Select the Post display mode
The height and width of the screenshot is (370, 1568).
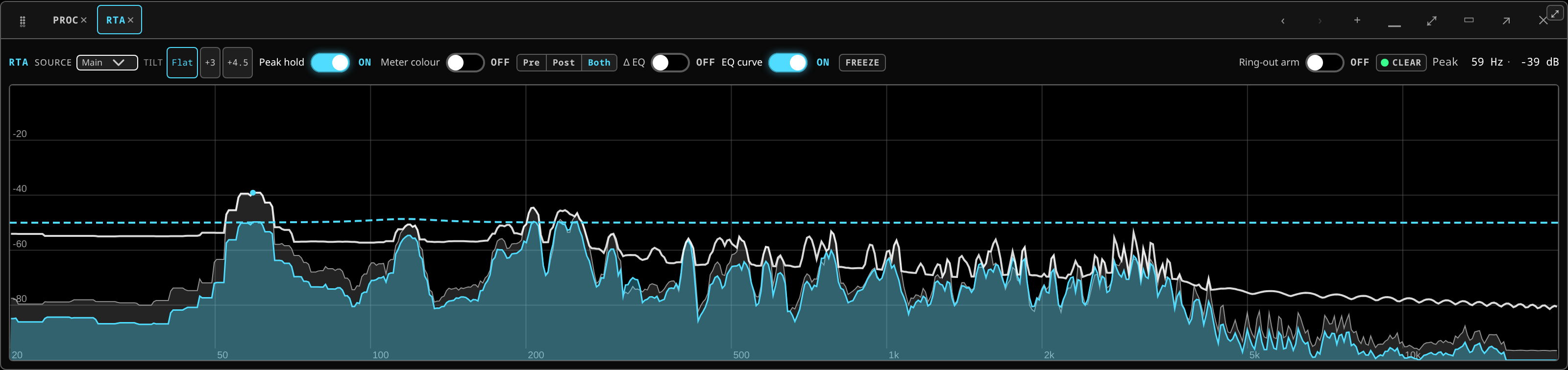point(563,63)
